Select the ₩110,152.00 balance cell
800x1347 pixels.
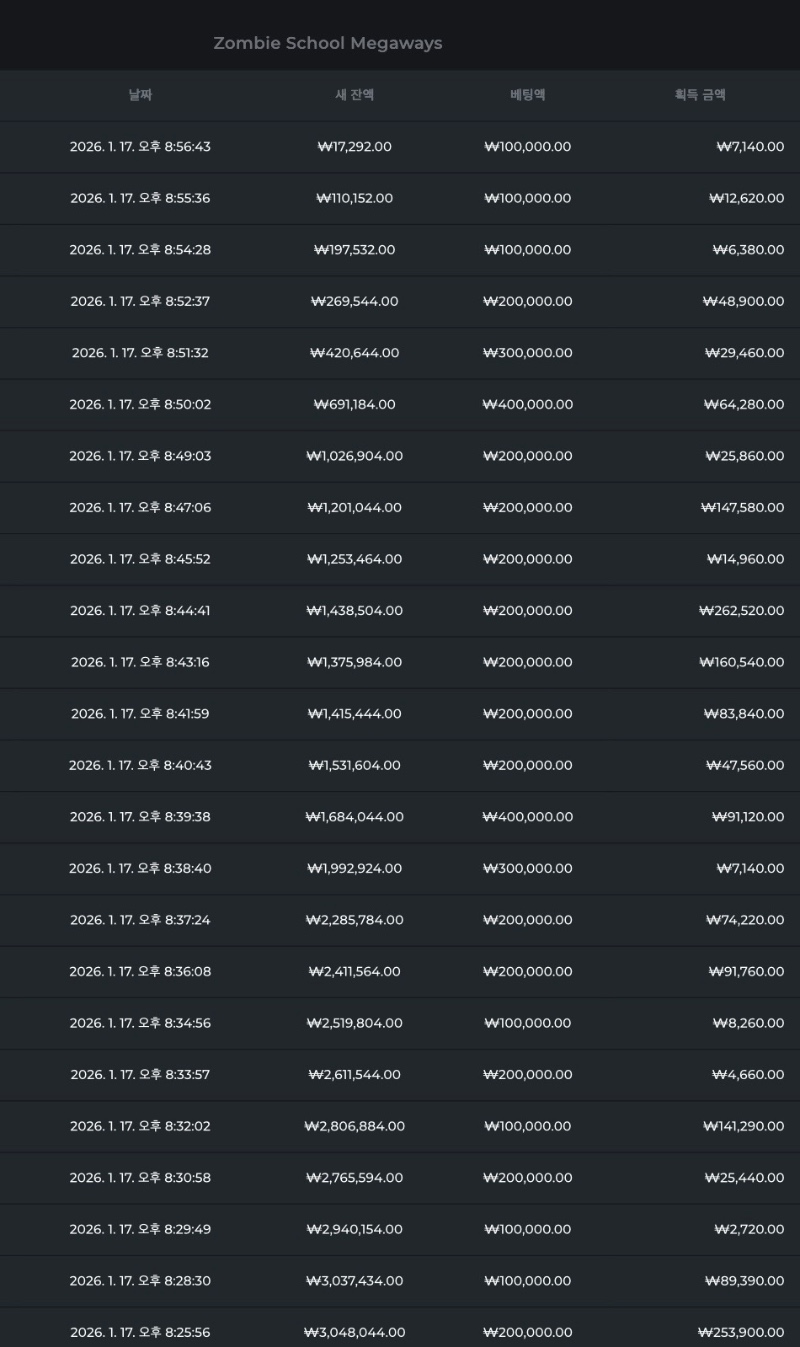tap(354, 198)
